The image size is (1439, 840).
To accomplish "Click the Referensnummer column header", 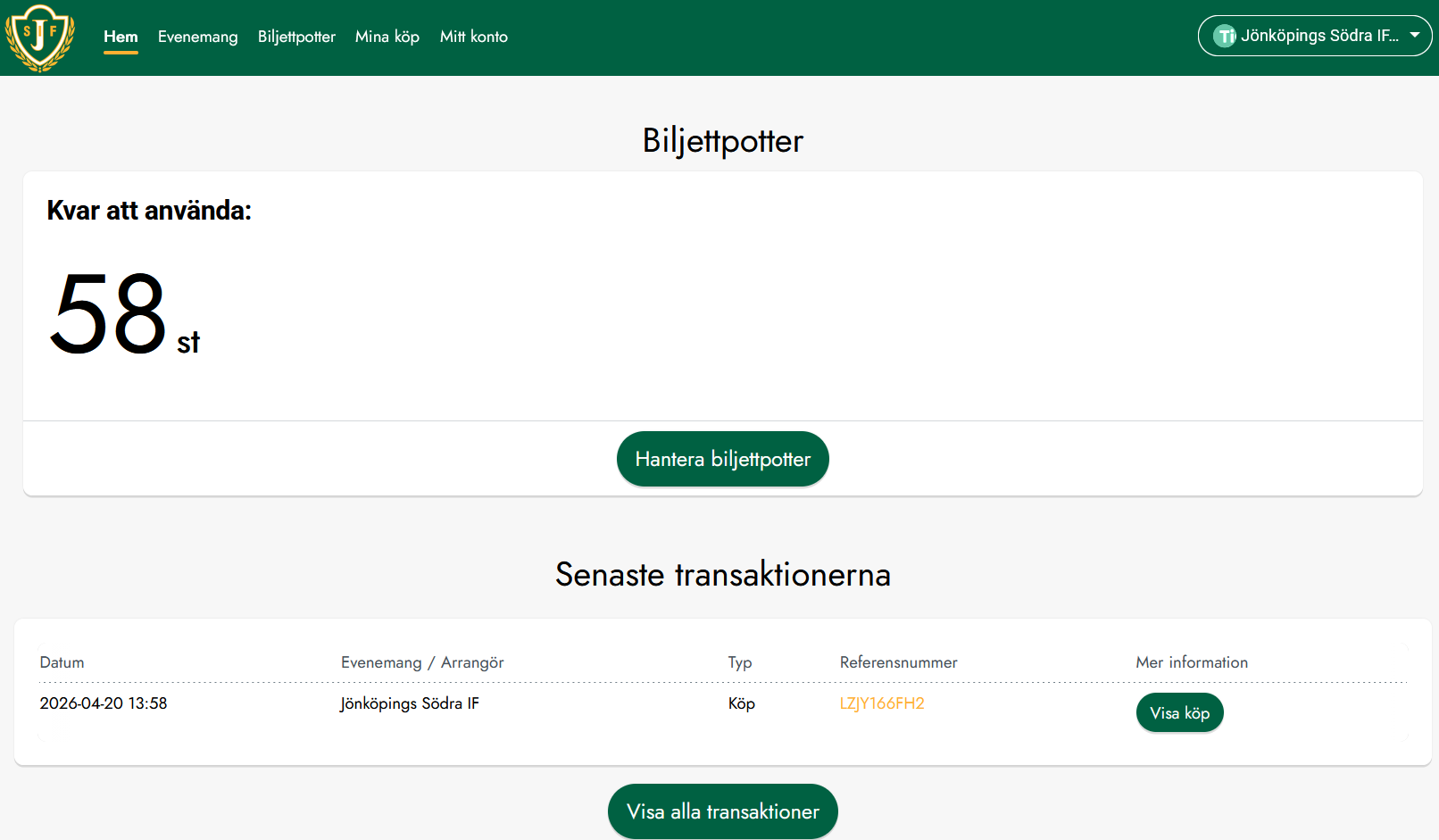I will [898, 662].
